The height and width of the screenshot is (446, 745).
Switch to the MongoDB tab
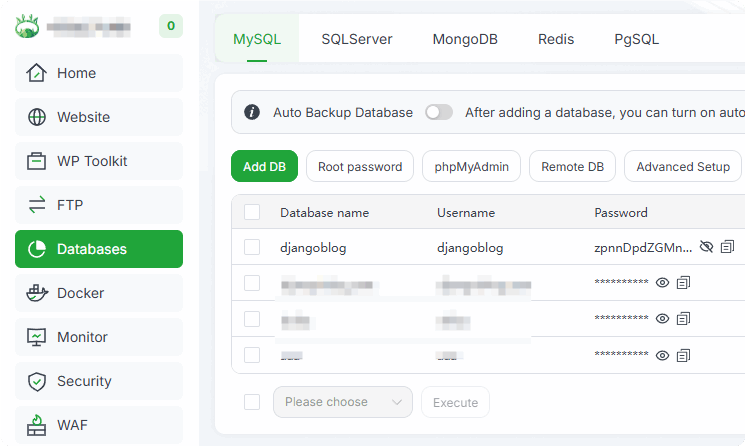tap(465, 40)
